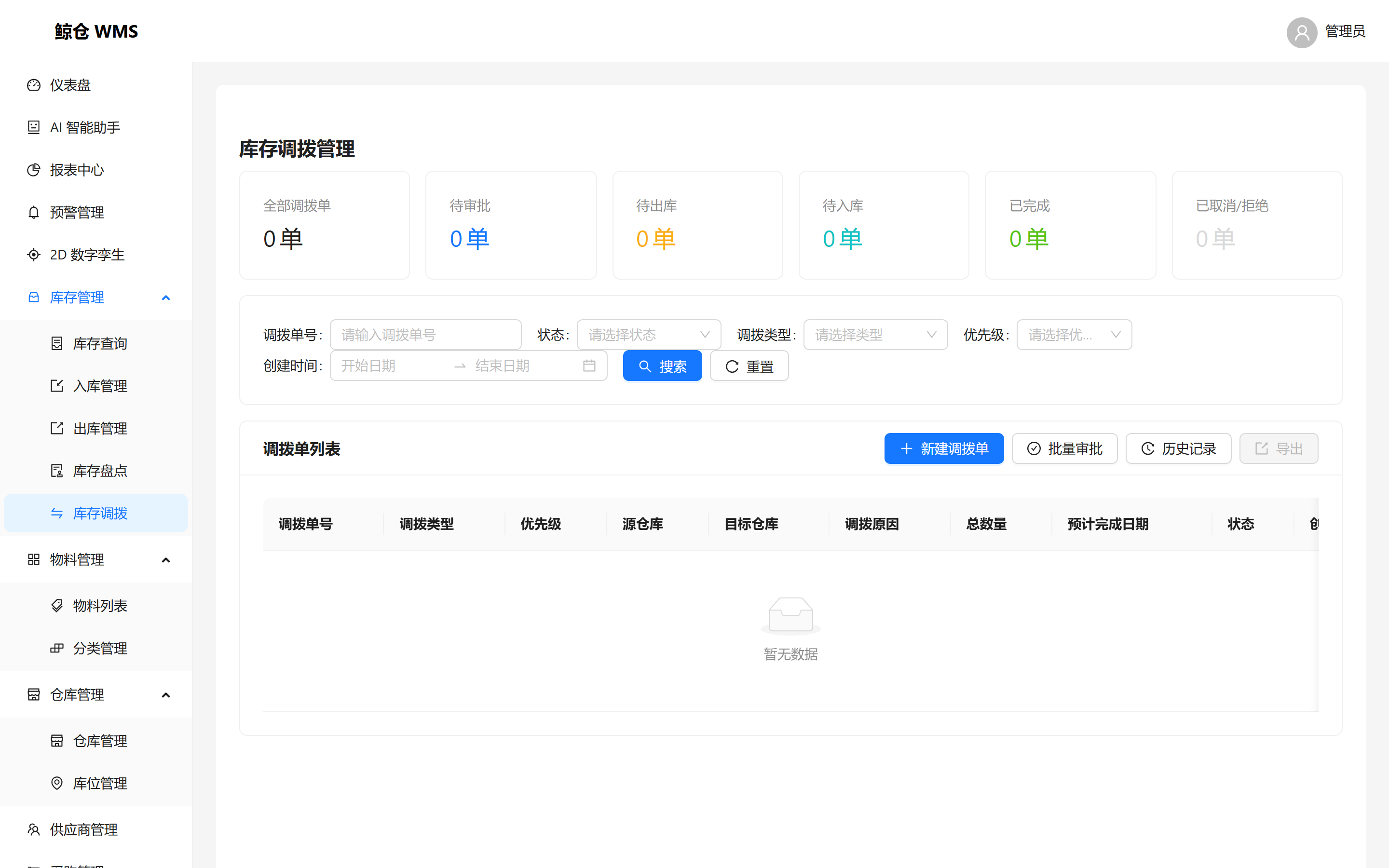Click the audit icon beside 库存盘点

coord(57,471)
